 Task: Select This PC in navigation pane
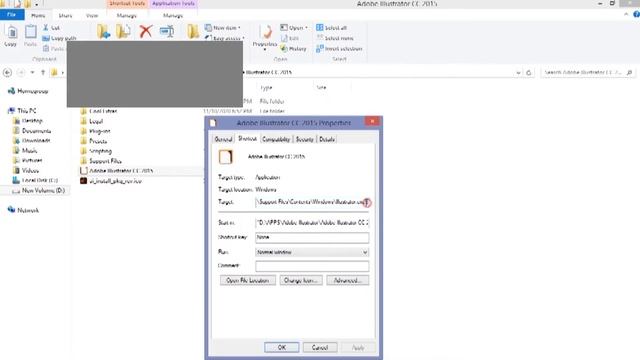coord(22,111)
